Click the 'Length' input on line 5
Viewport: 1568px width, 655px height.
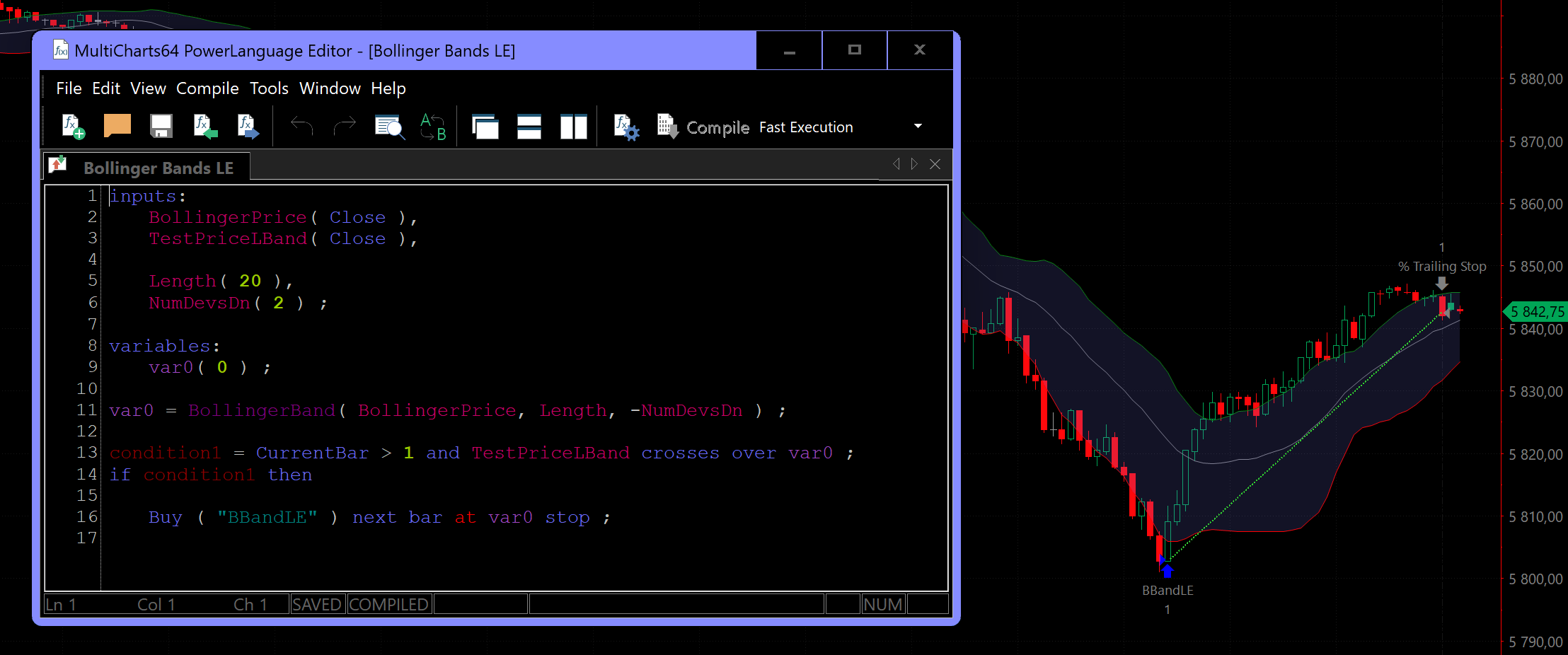point(183,282)
